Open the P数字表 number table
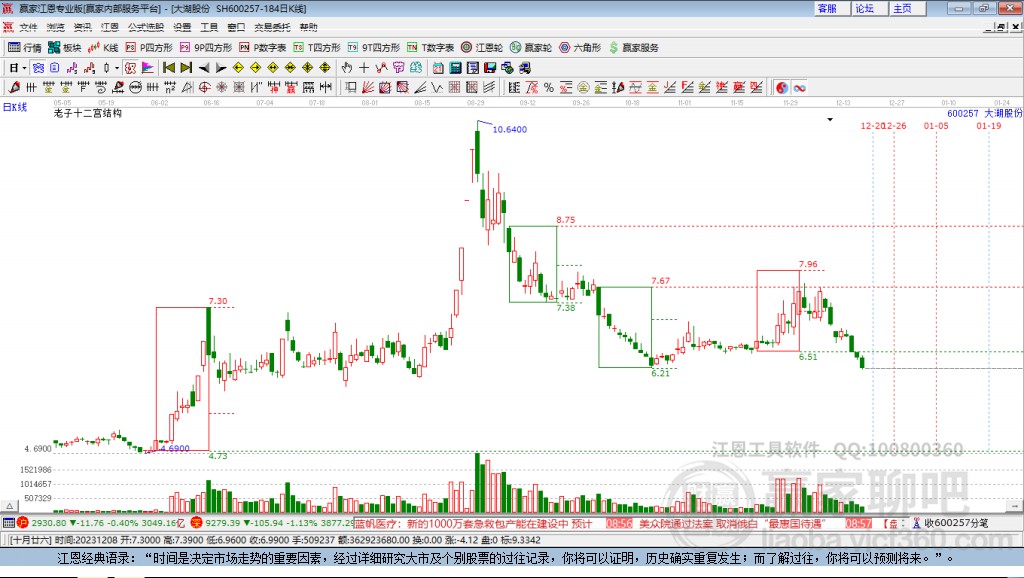1024x578 pixels. [263, 48]
